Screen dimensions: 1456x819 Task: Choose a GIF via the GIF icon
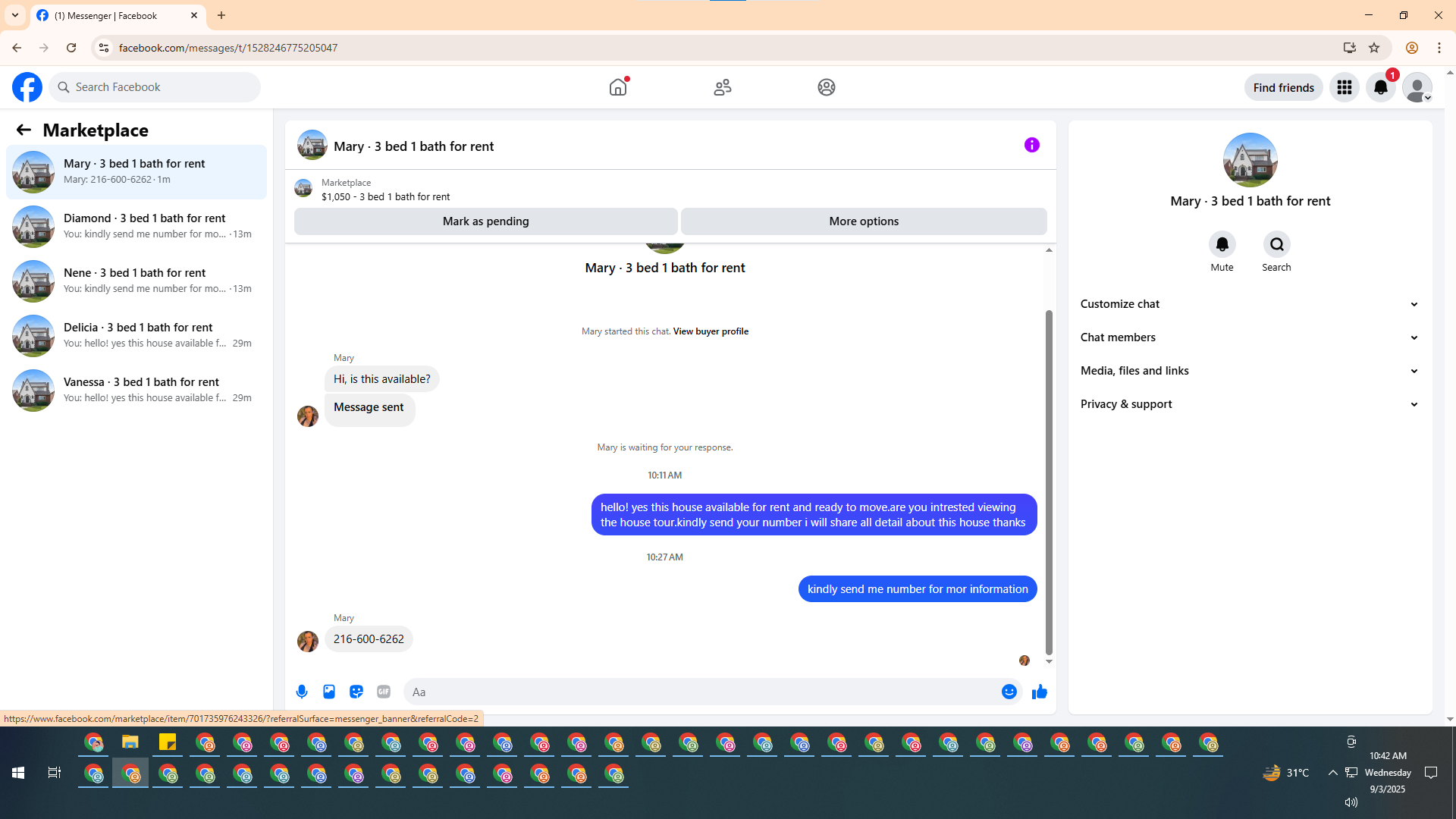[384, 692]
